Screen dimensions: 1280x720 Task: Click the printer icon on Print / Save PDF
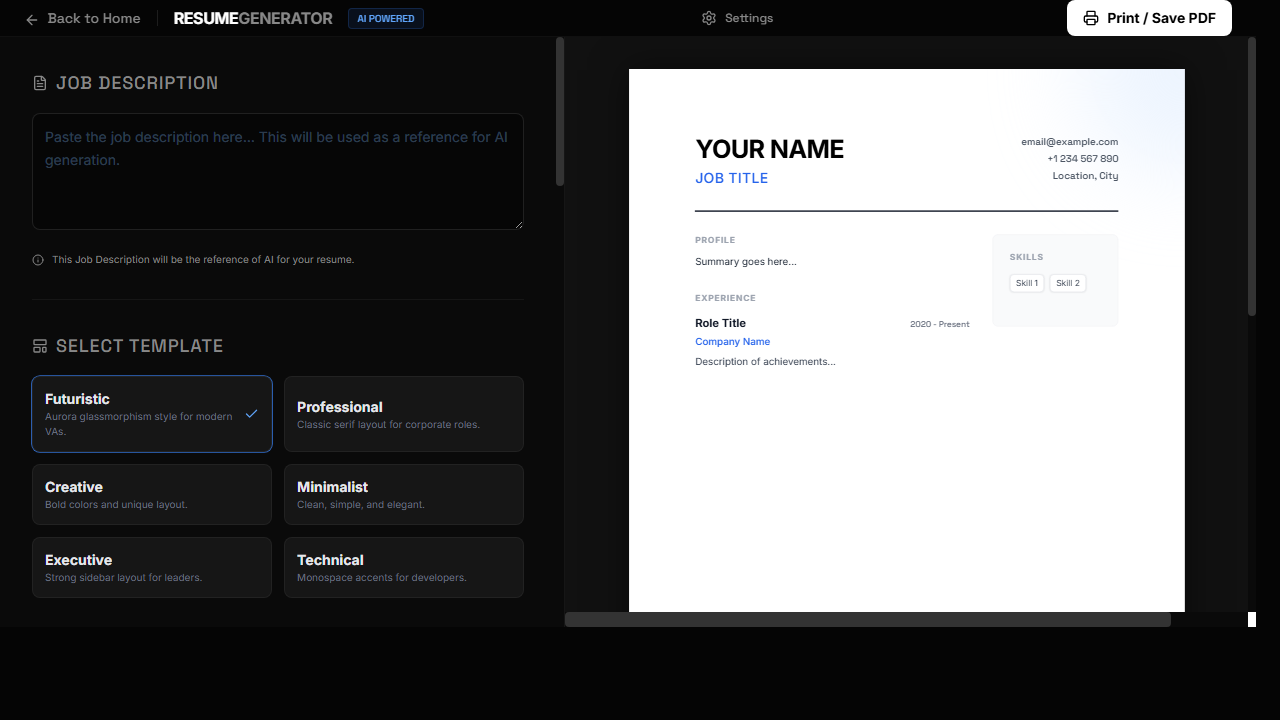(1090, 18)
